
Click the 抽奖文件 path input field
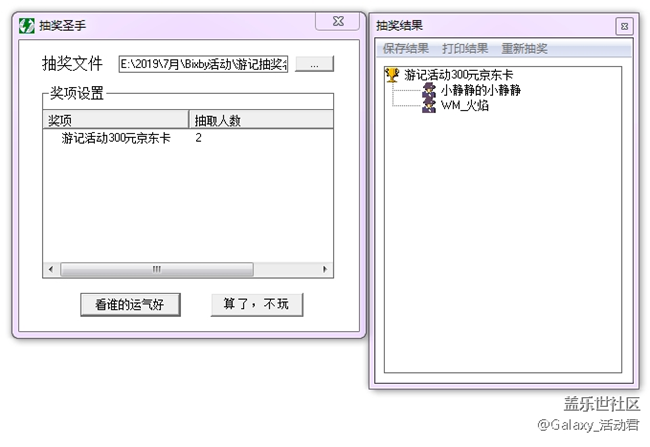[x=204, y=64]
